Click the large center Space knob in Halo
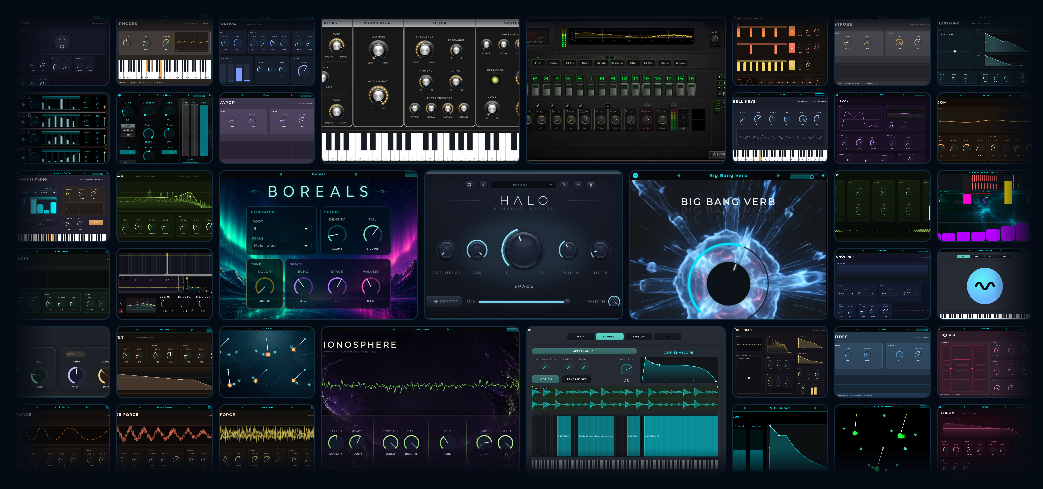 tap(523, 249)
